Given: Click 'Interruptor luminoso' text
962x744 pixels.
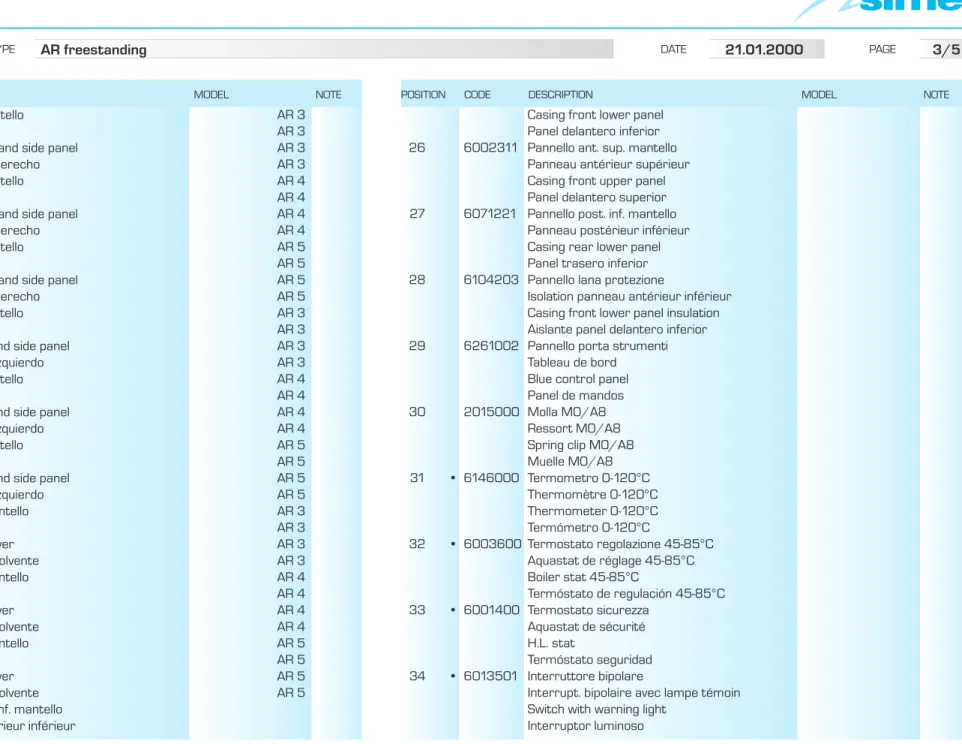Looking at the screenshot, I should pos(585,726).
